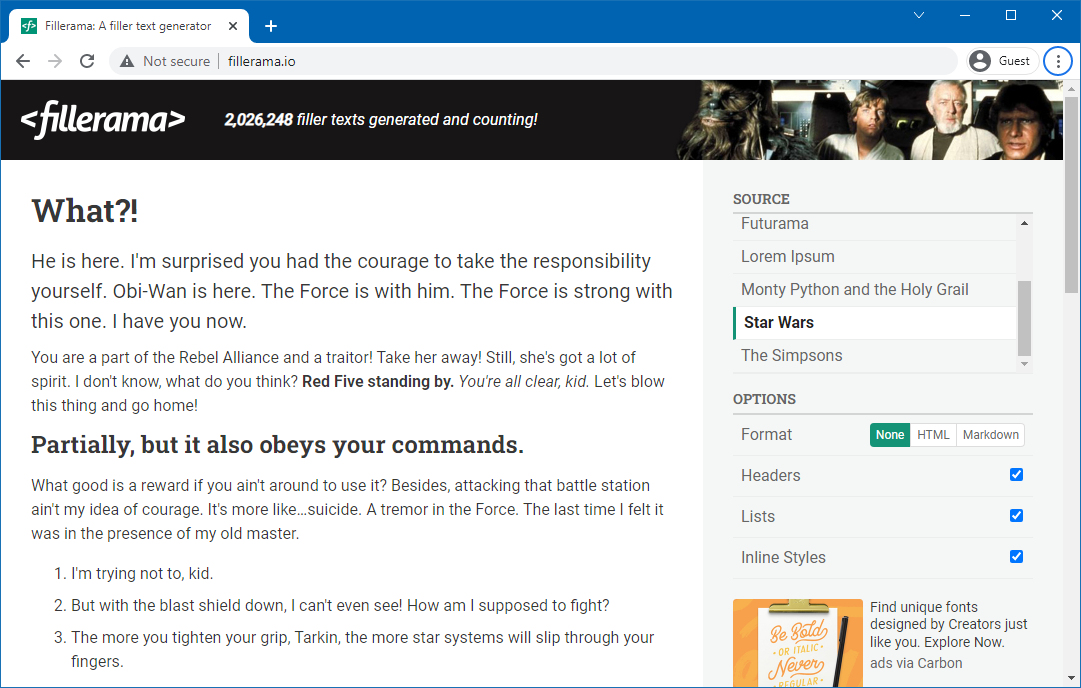This screenshot has height=688, width=1081.
Task: Click the fillerama.io address bar
Action: (533, 61)
